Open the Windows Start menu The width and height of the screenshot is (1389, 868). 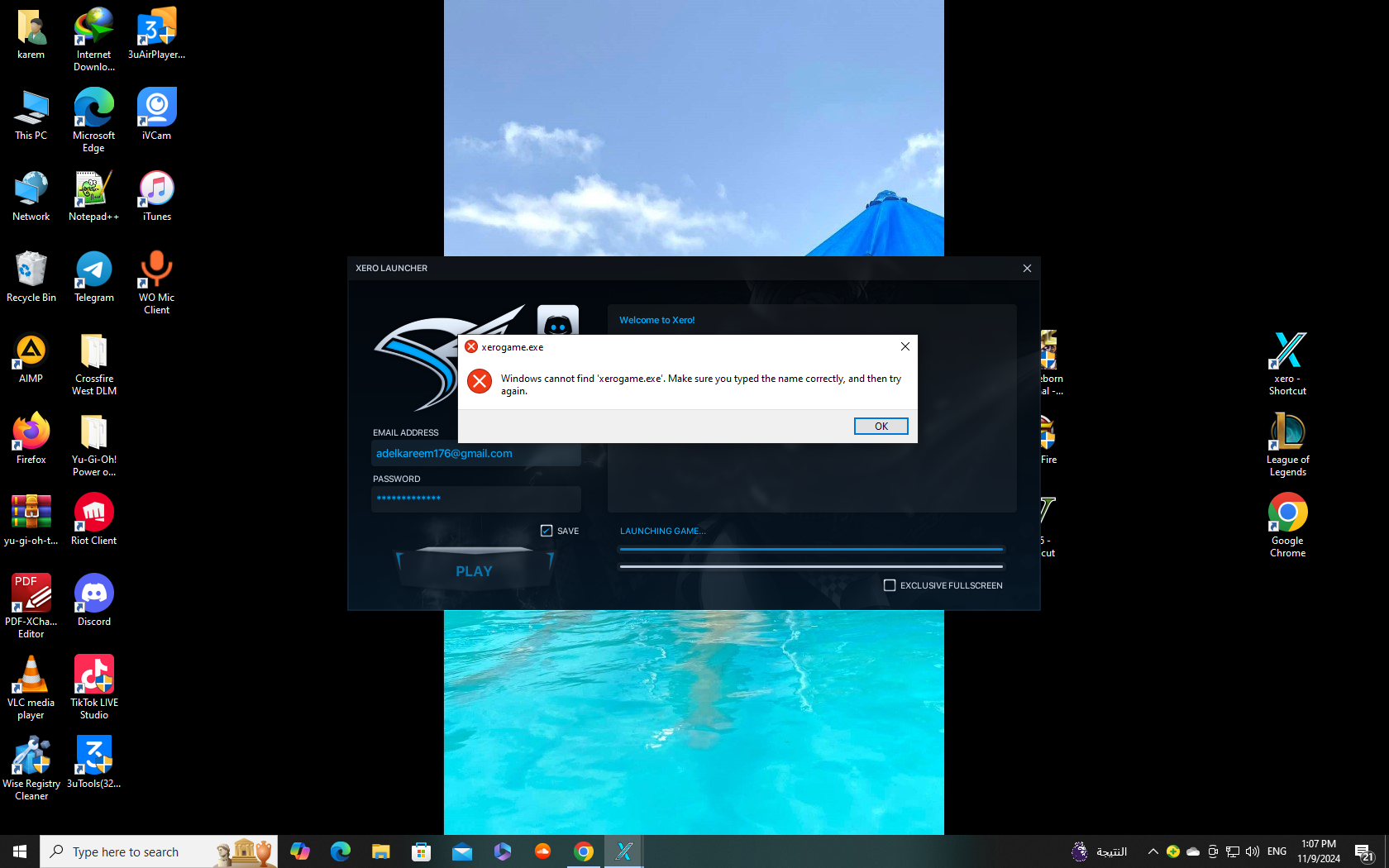(20, 851)
